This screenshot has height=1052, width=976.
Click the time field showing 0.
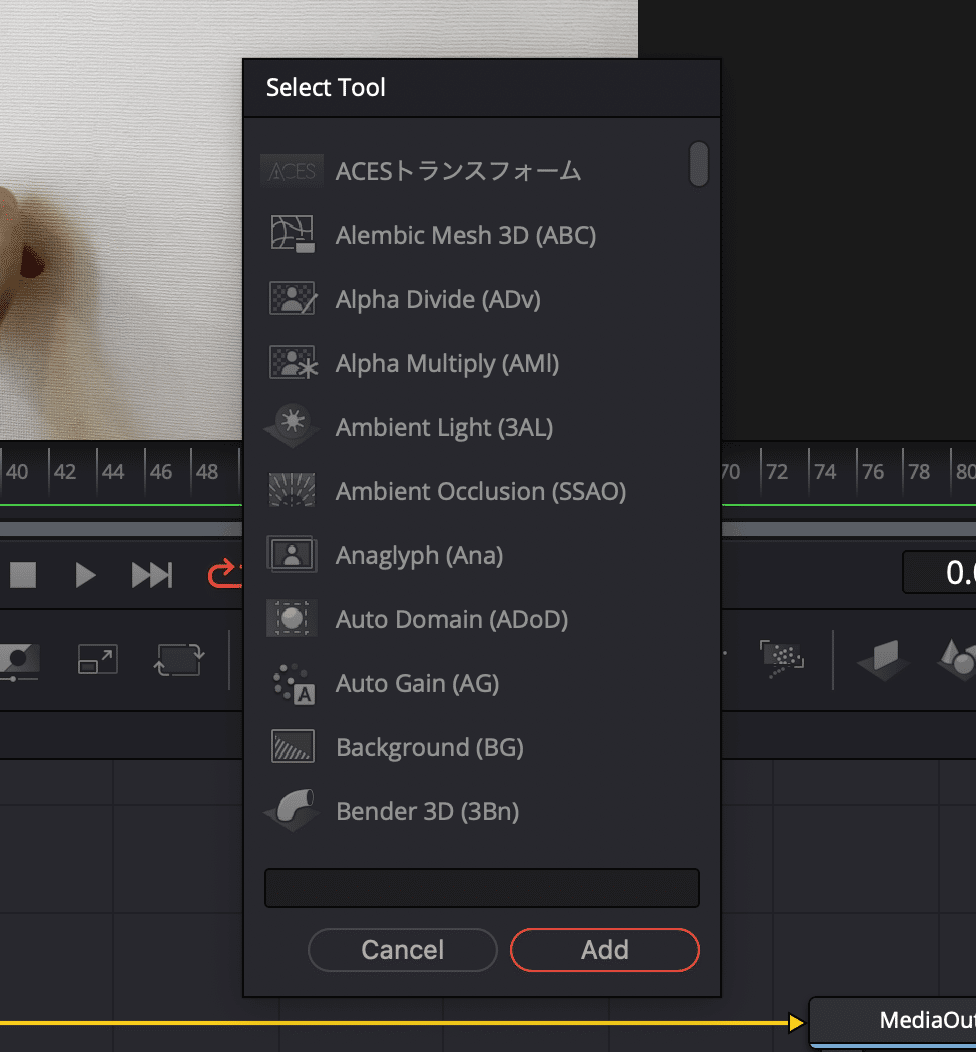pos(939,572)
